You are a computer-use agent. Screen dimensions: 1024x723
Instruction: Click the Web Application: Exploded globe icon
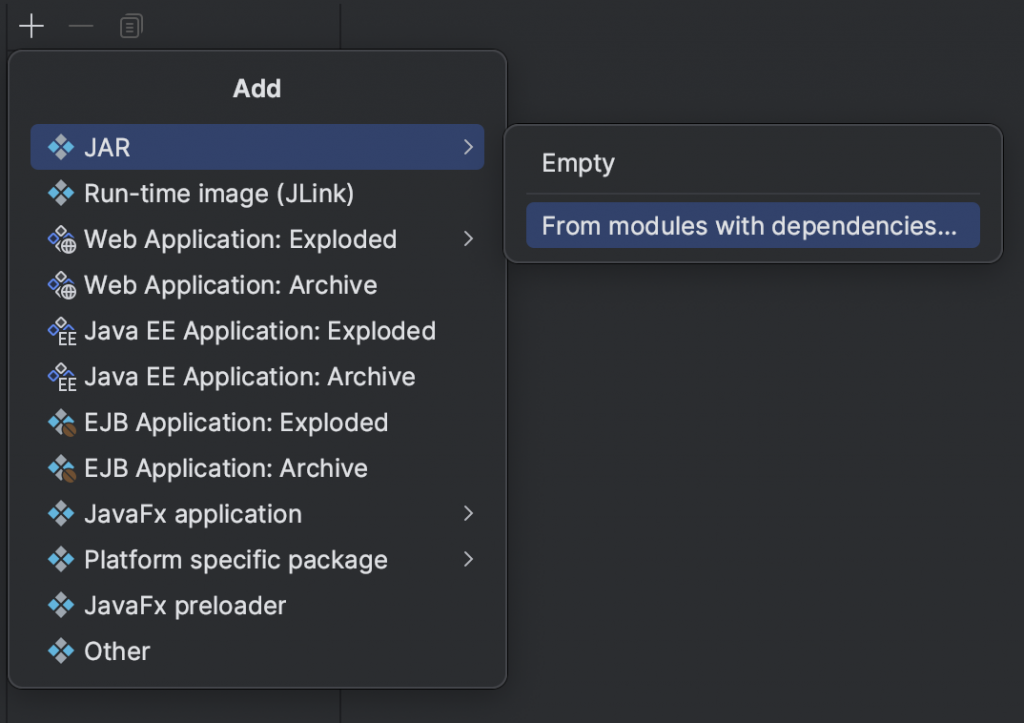tap(61, 240)
